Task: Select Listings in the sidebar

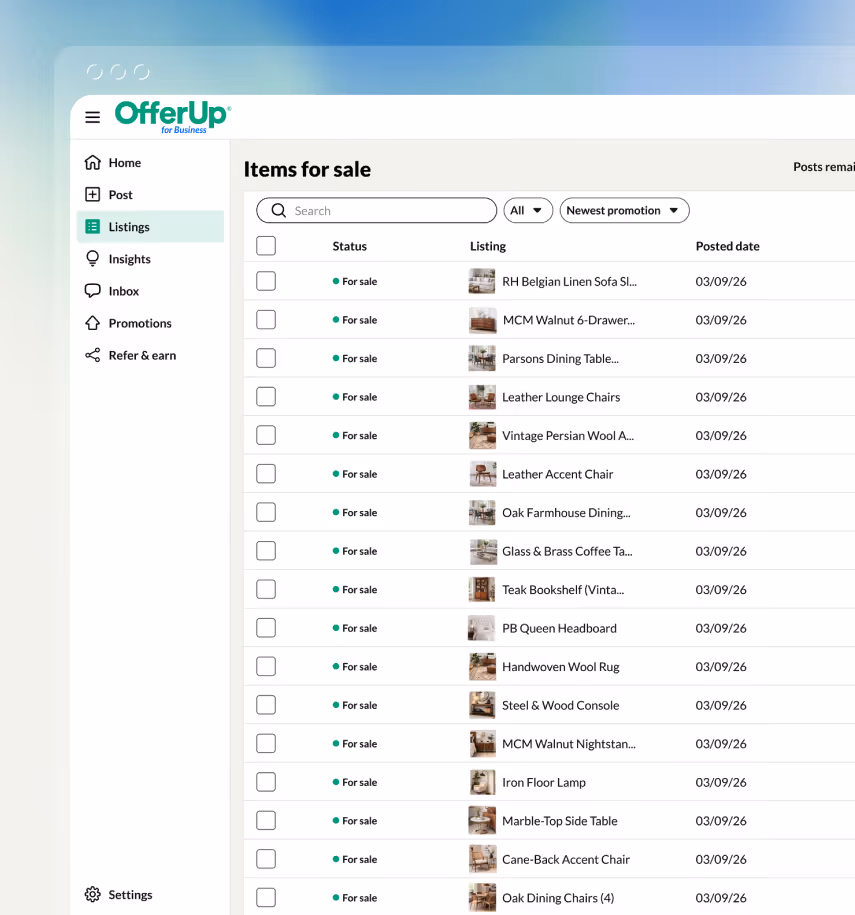Action: tap(150, 226)
